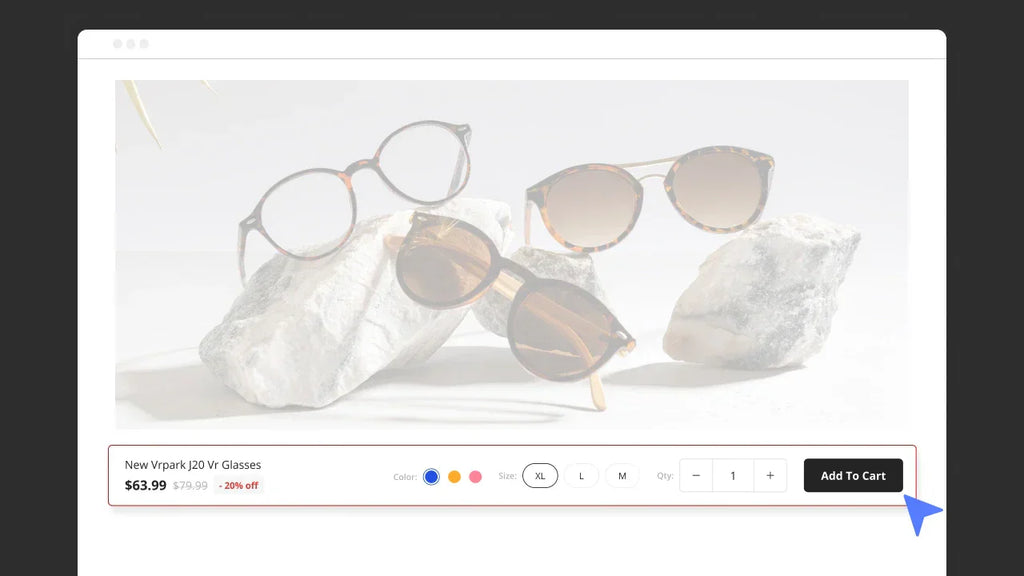Switch to size M

(622, 476)
